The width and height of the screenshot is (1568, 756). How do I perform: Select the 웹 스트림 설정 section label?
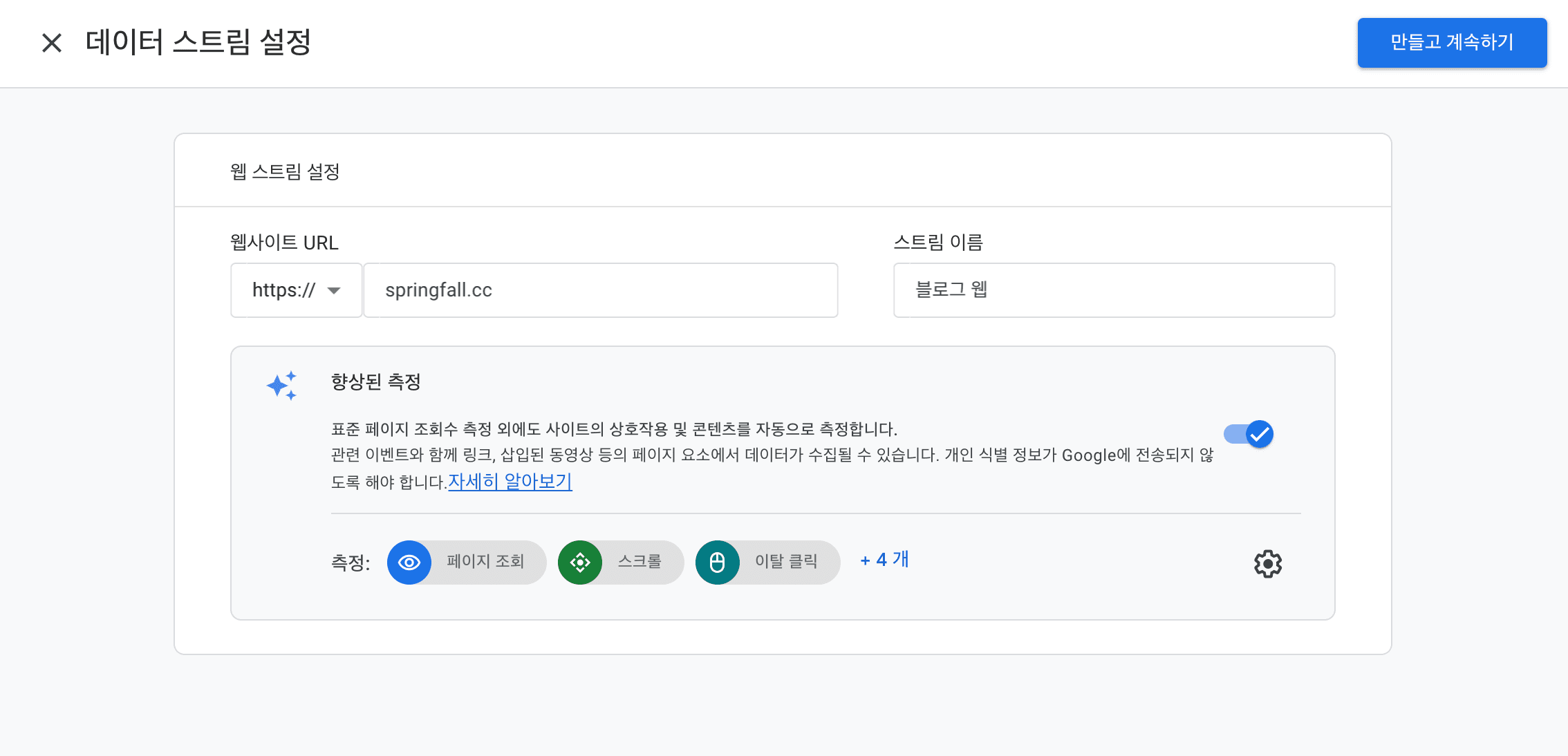(284, 172)
